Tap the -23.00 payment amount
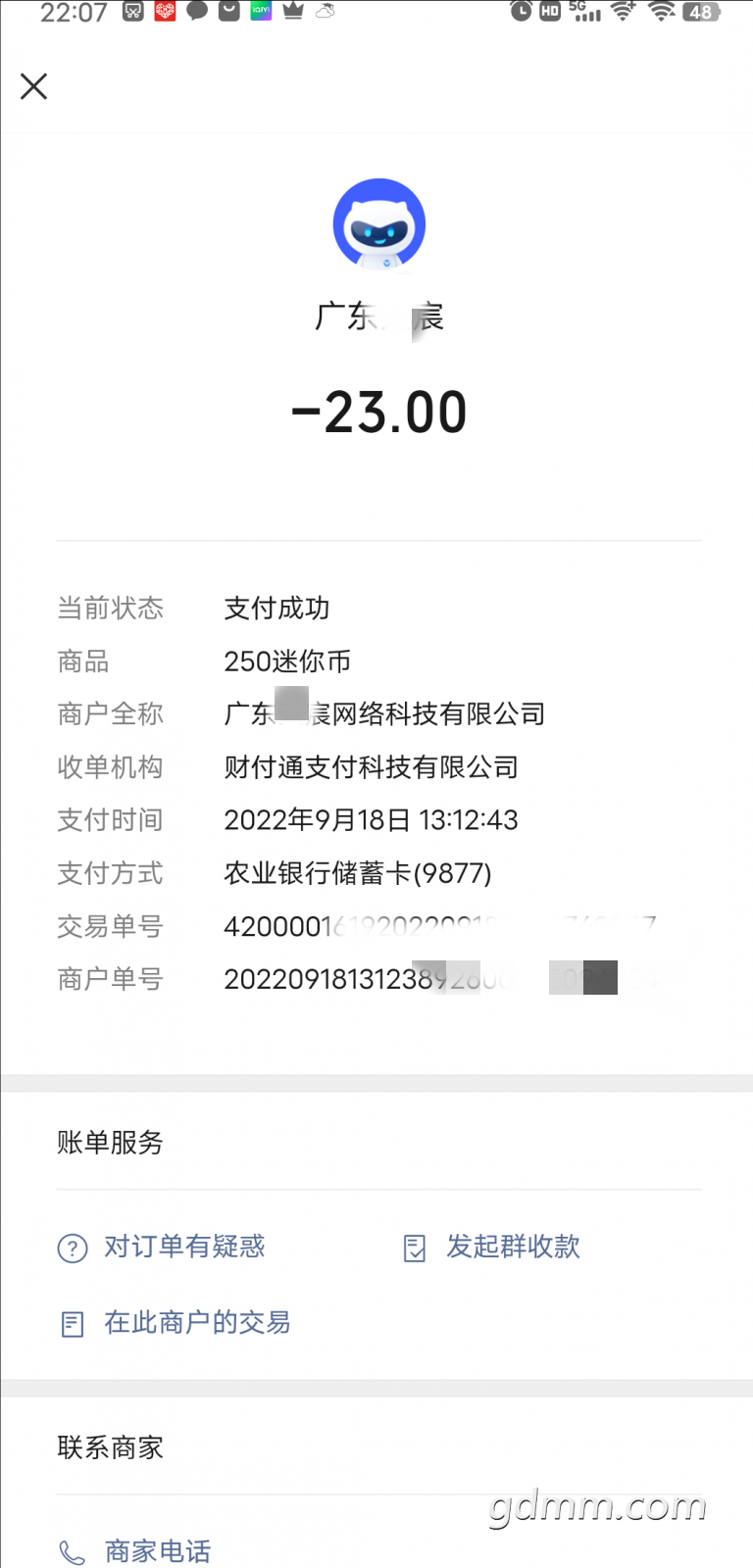753x1568 pixels. click(x=379, y=413)
